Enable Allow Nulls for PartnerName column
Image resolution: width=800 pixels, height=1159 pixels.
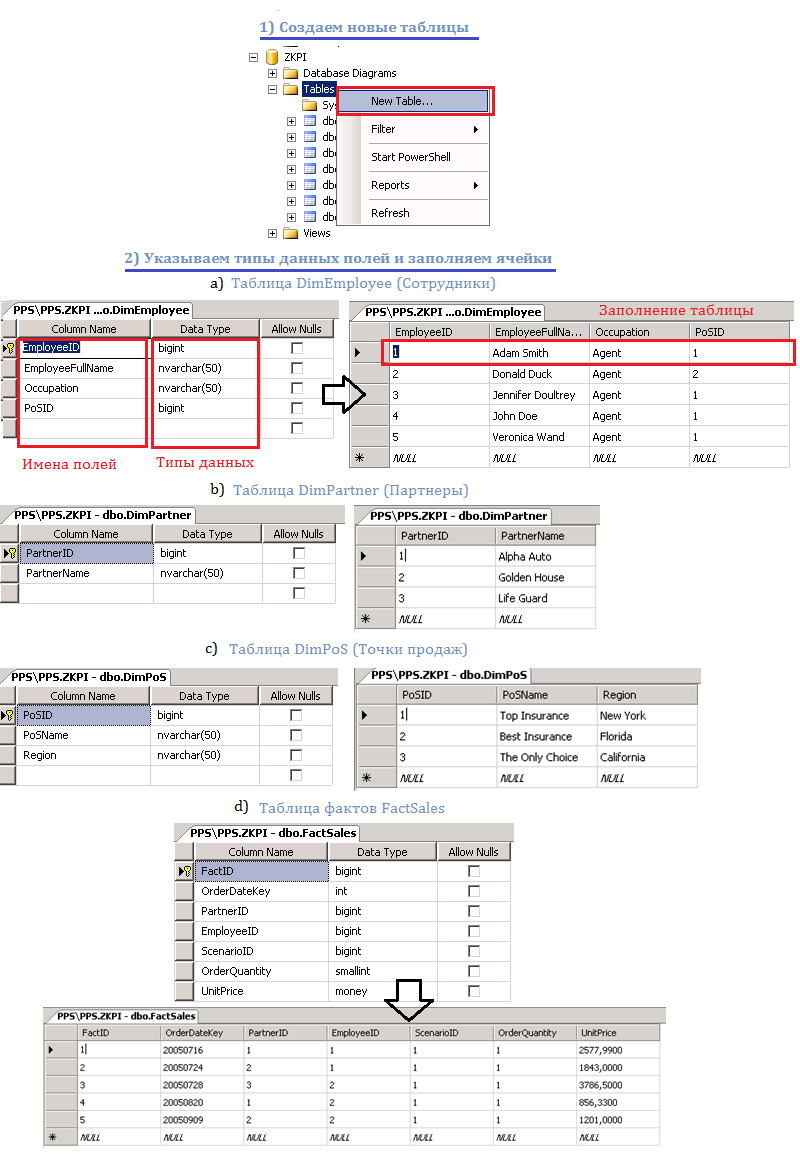click(x=298, y=573)
